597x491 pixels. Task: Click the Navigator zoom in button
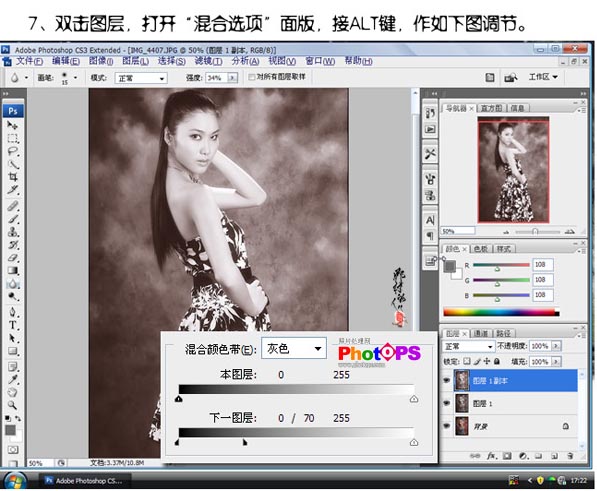click(569, 231)
